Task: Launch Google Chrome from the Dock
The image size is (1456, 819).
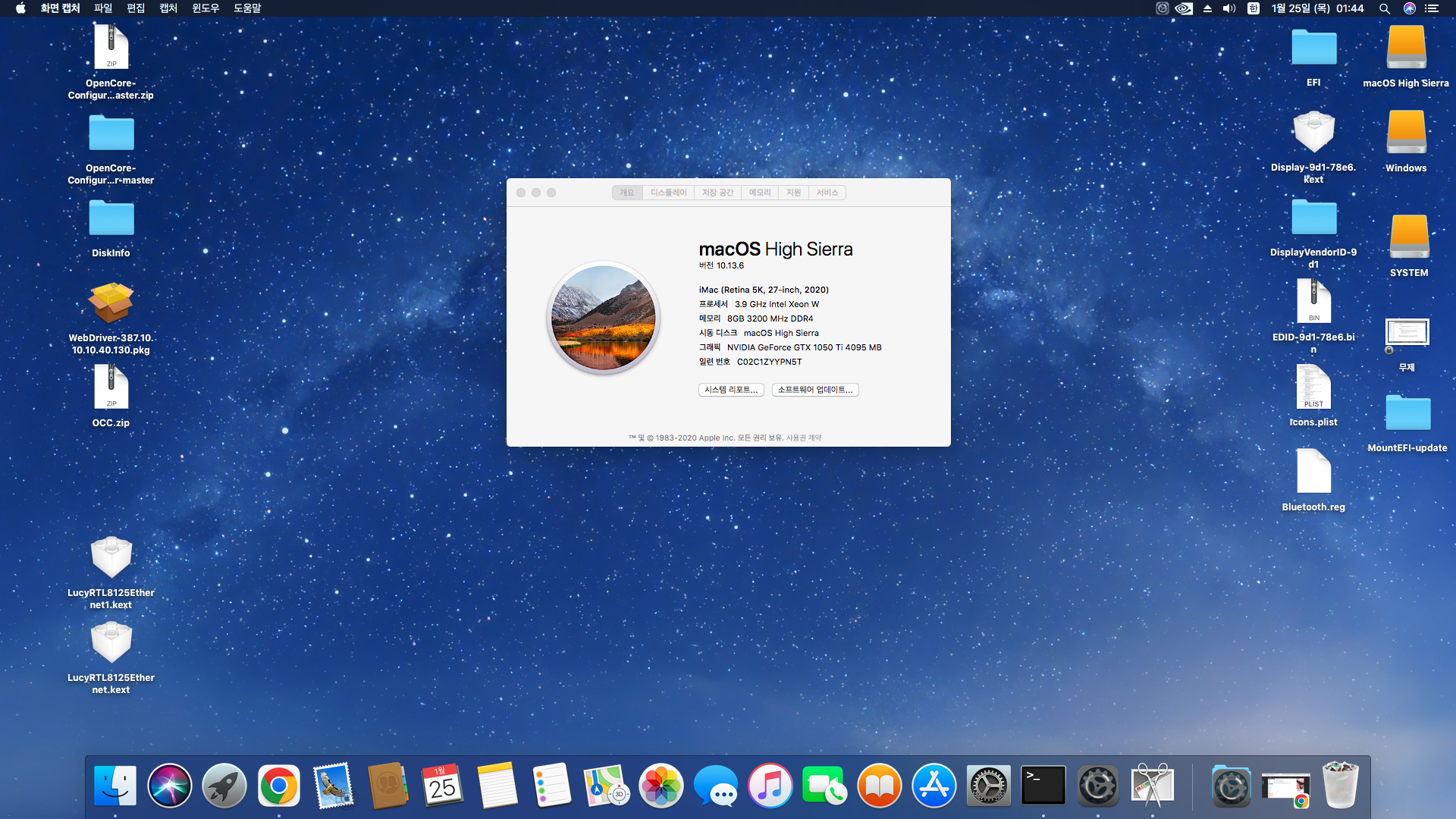Action: [x=279, y=786]
